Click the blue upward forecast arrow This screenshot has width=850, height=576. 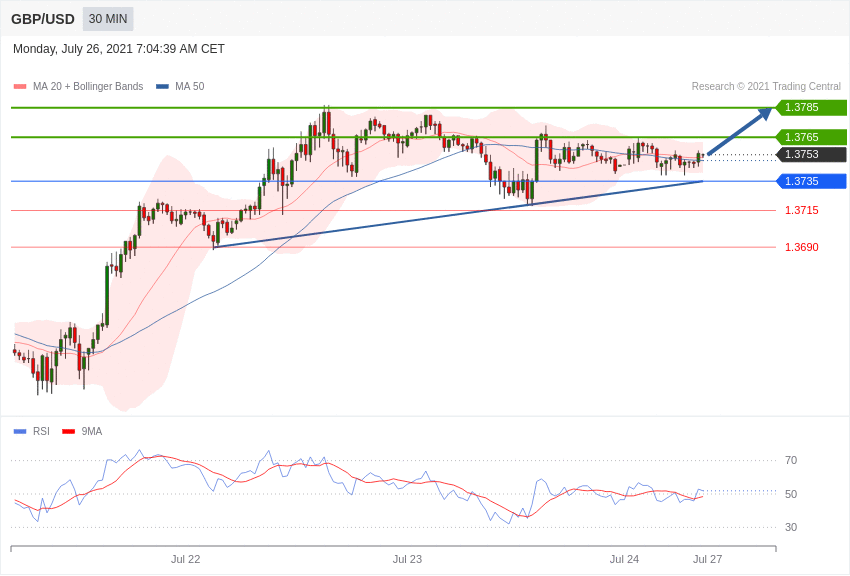click(x=740, y=131)
